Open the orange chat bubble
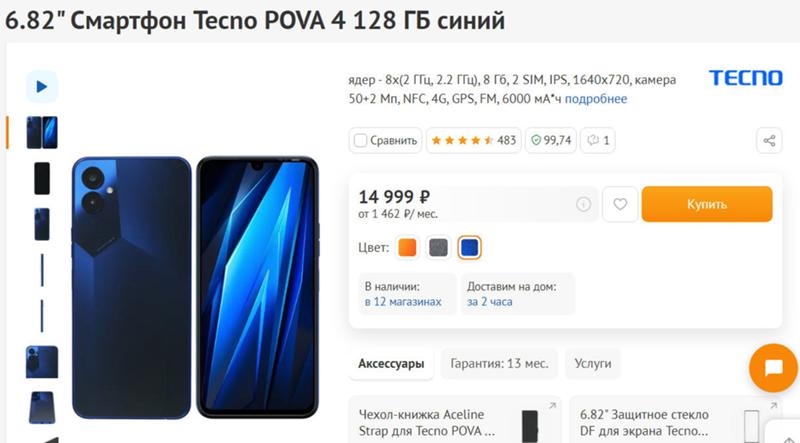Image resolution: width=800 pixels, height=443 pixels. pyautogui.click(x=773, y=368)
